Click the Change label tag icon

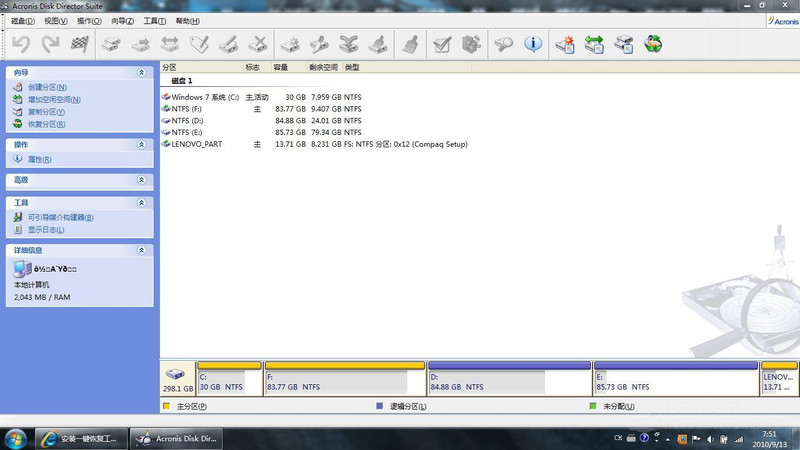pyautogui.click(x=199, y=44)
